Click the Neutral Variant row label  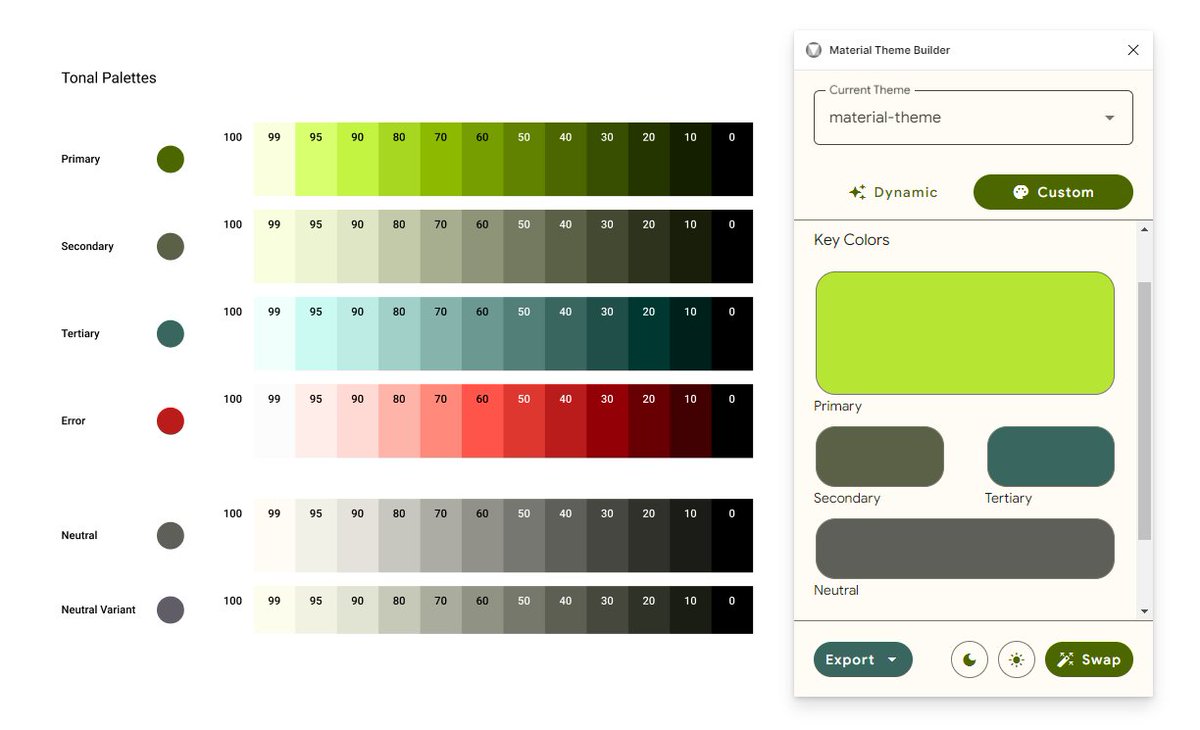pyautogui.click(x=98, y=610)
